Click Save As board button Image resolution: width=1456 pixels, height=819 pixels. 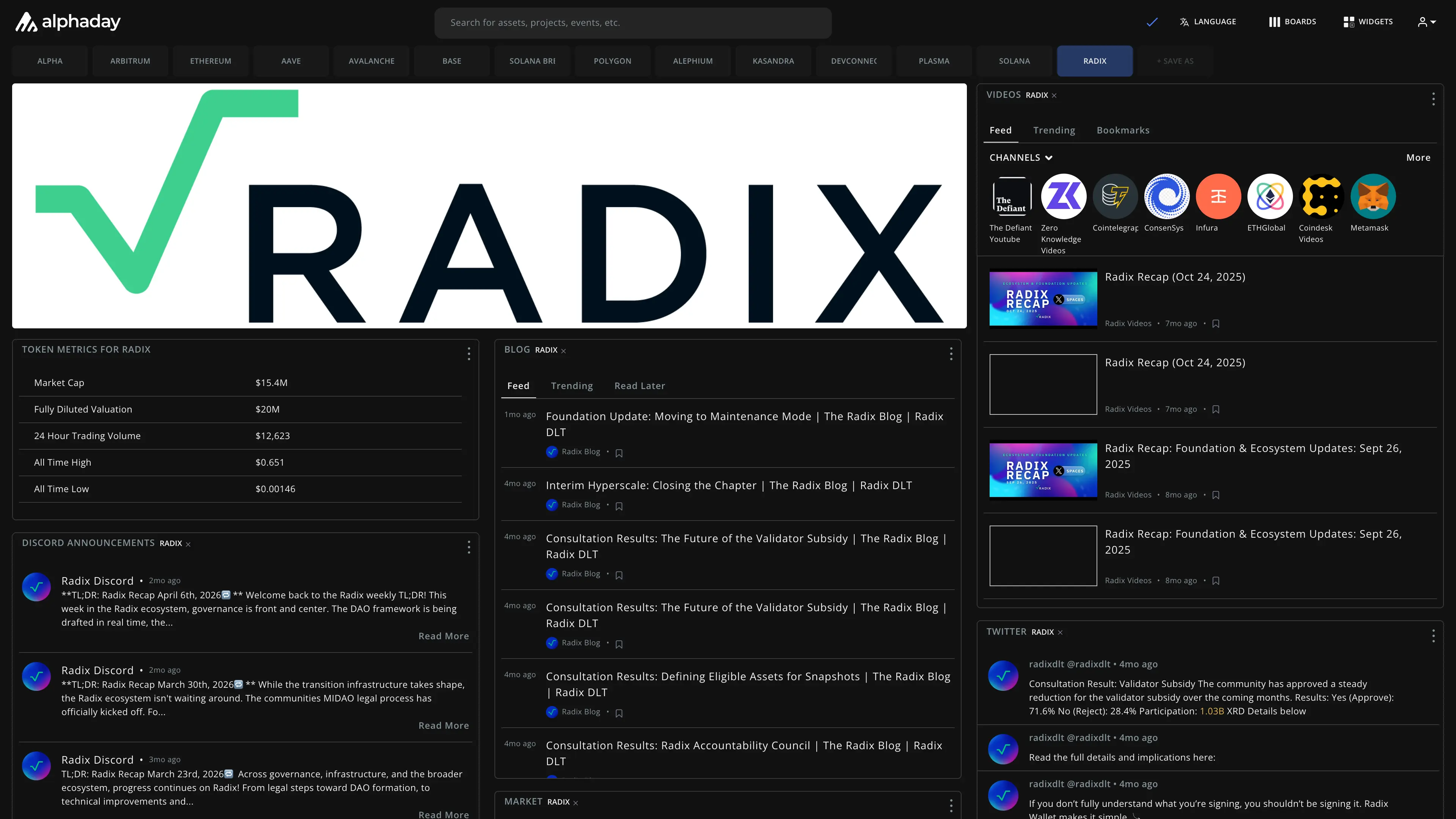tap(1175, 61)
